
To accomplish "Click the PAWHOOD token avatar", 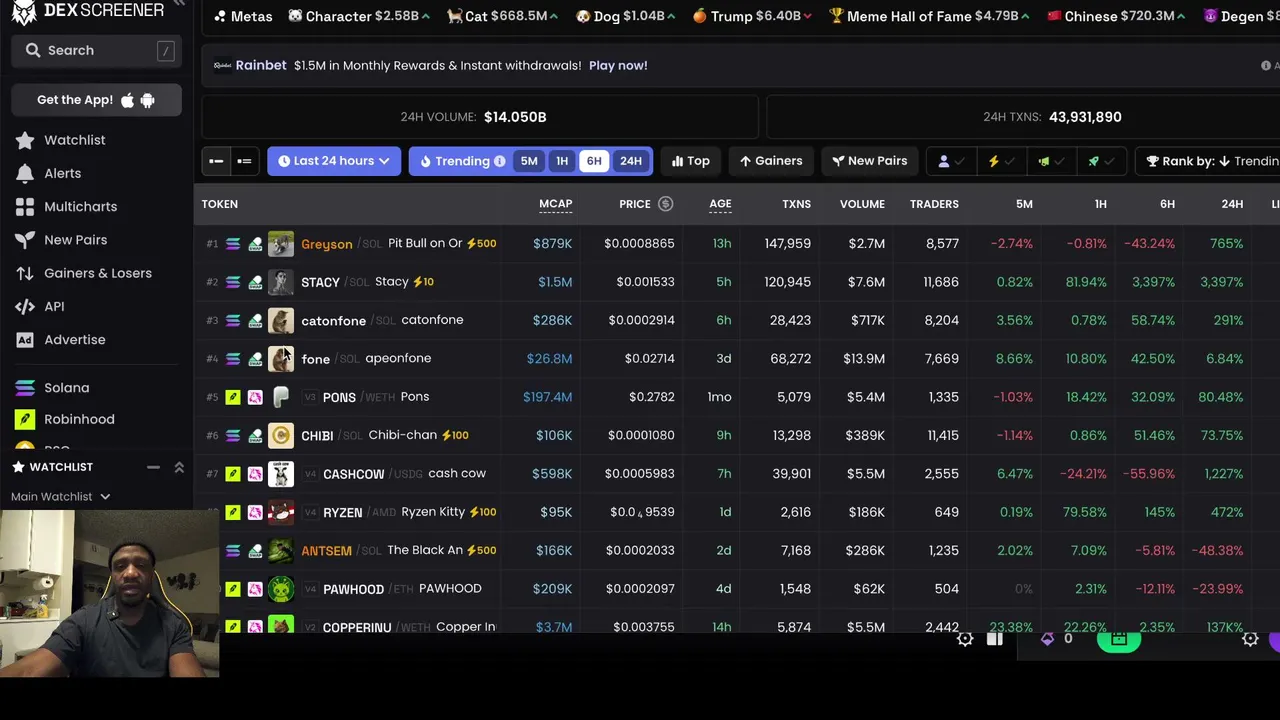I will [281, 589].
